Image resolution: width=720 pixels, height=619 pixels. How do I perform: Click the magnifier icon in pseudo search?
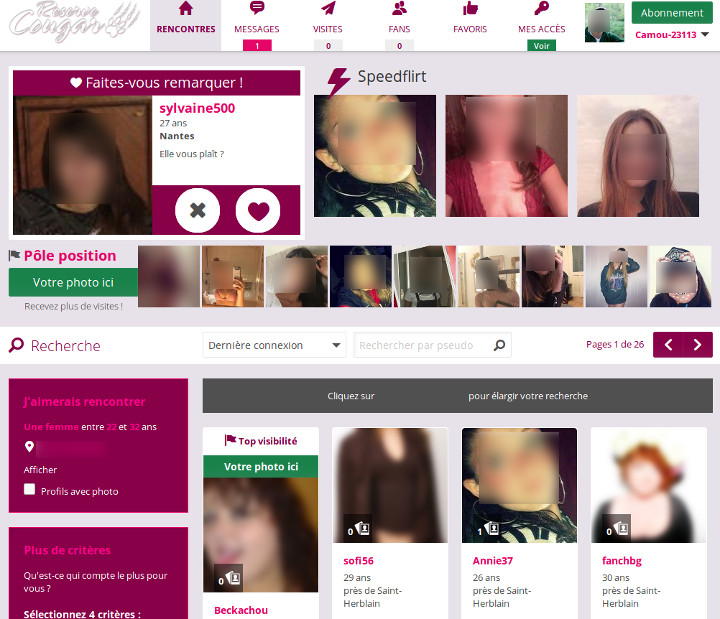point(498,345)
